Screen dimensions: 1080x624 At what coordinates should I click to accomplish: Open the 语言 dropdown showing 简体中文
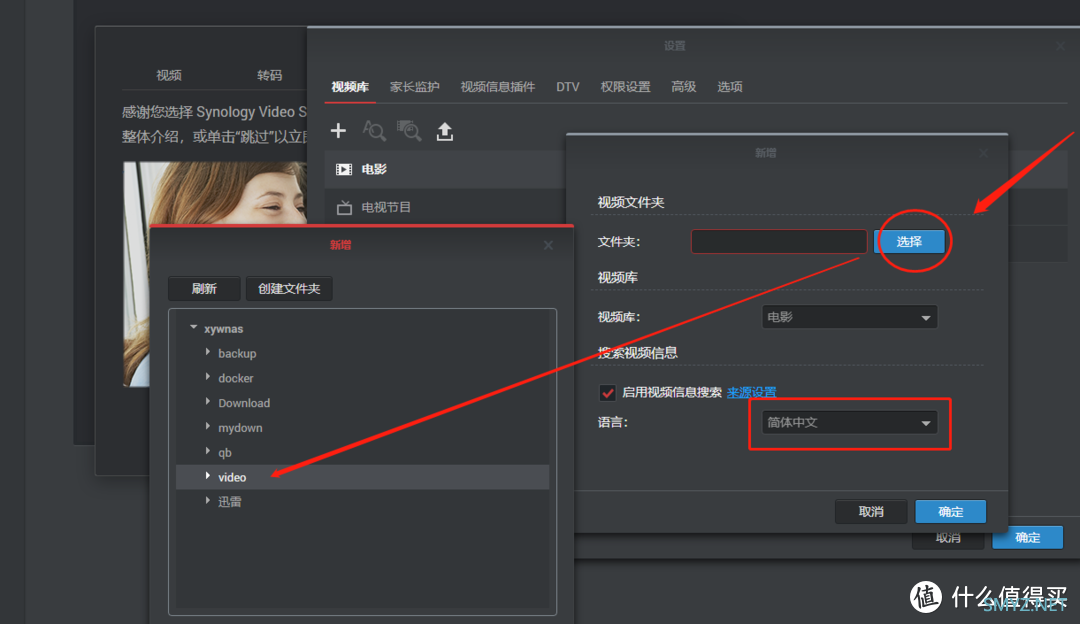pyautogui.click(x=849, y=422)
